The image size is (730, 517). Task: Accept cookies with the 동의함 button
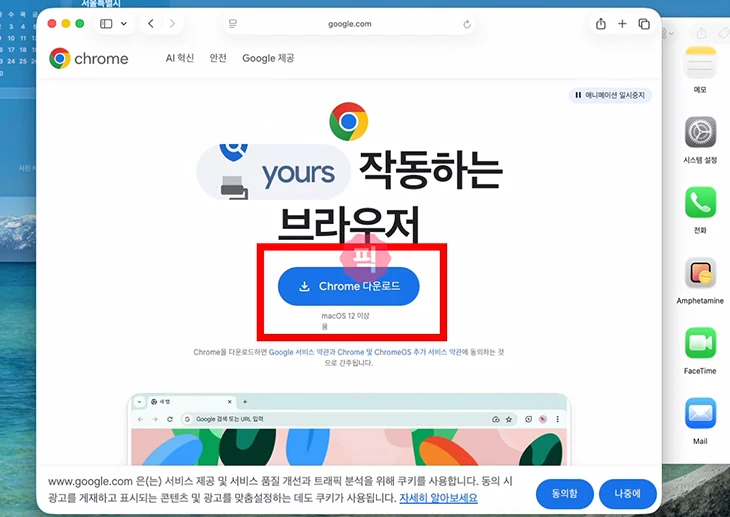565,494
